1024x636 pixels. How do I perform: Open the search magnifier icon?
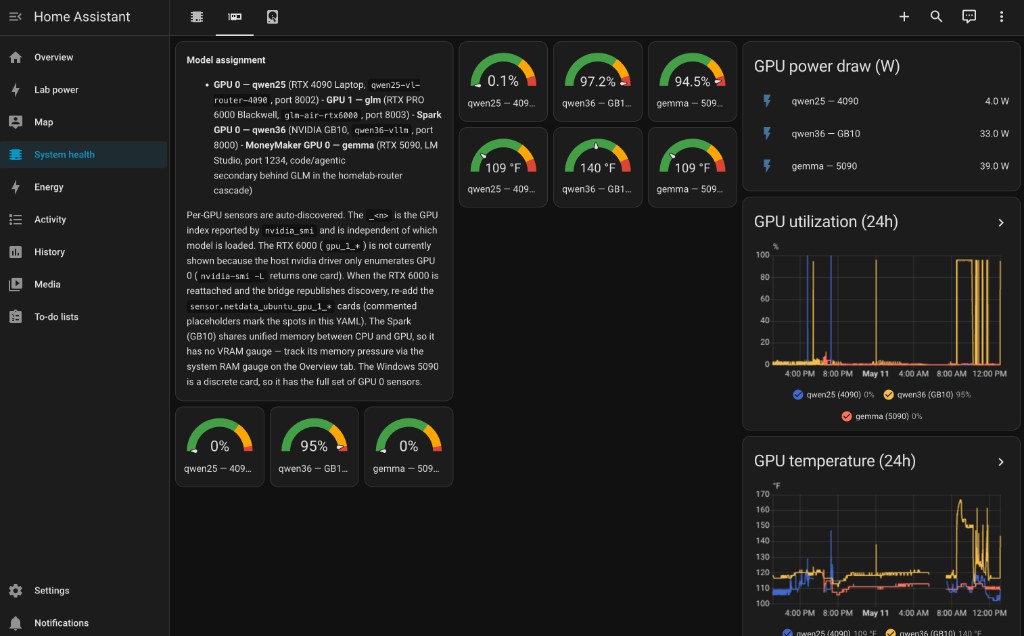click(936, 17)
